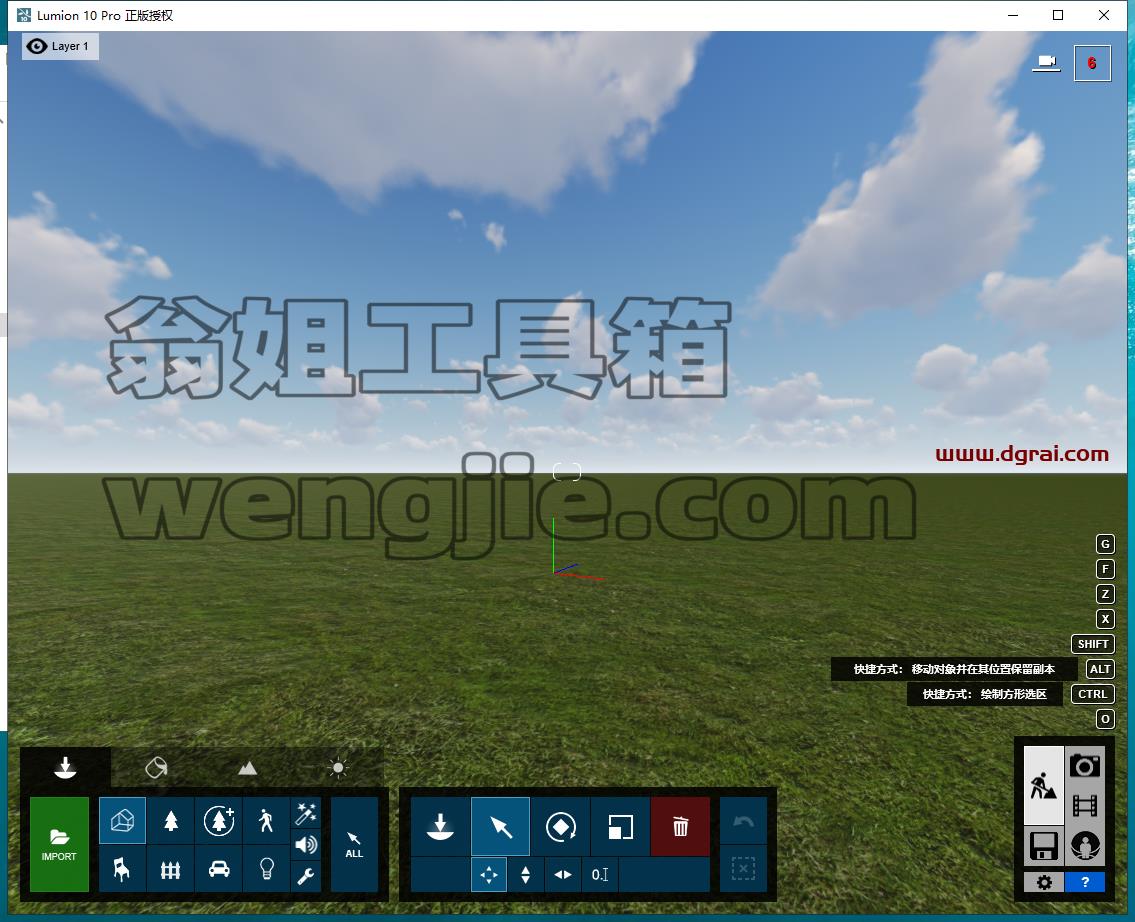Select the Utilities wrench category
The height and width of the screenshot is (922, 1135).
(x=305, y=876)
